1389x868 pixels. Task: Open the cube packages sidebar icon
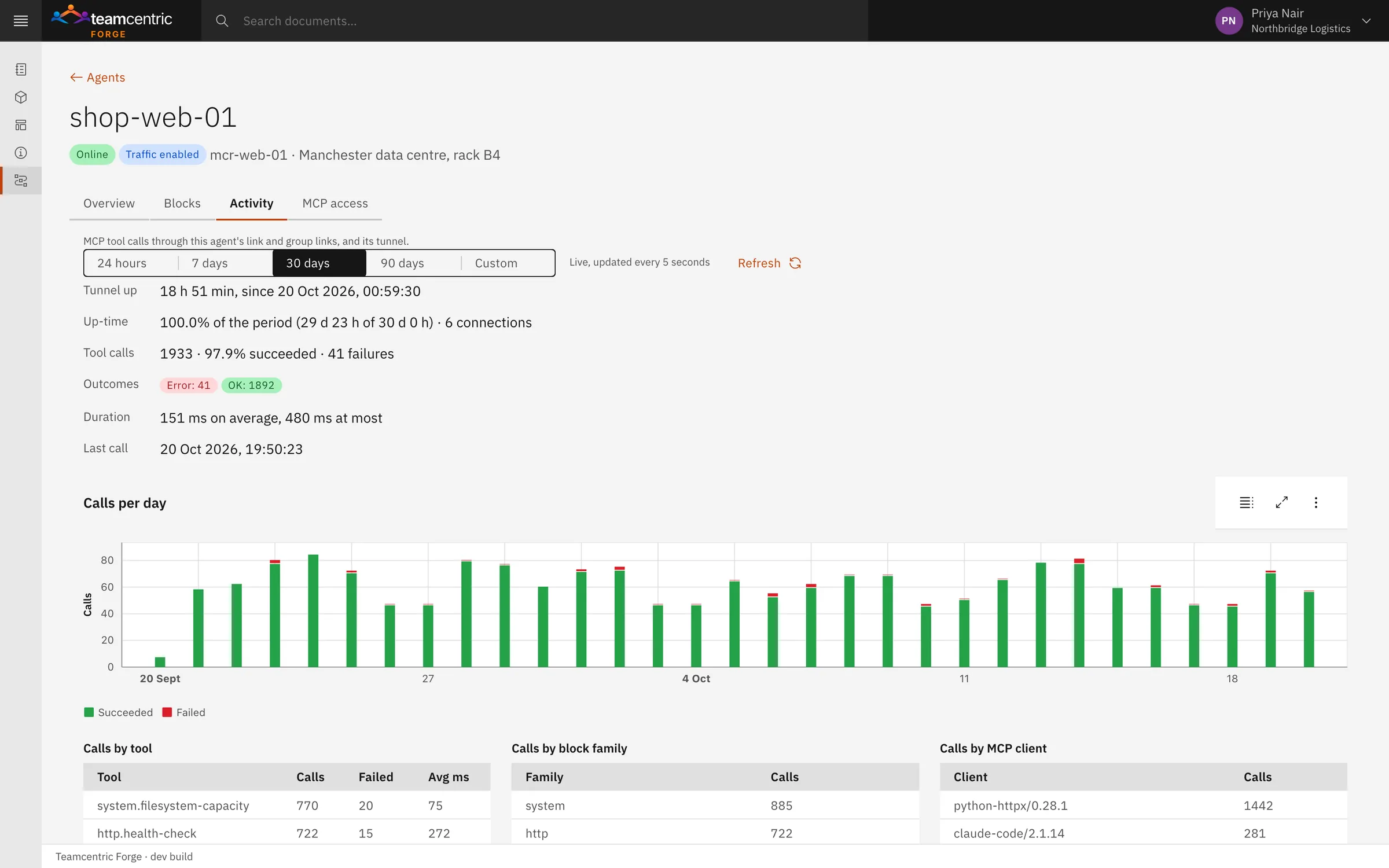[x=21, y=97]
